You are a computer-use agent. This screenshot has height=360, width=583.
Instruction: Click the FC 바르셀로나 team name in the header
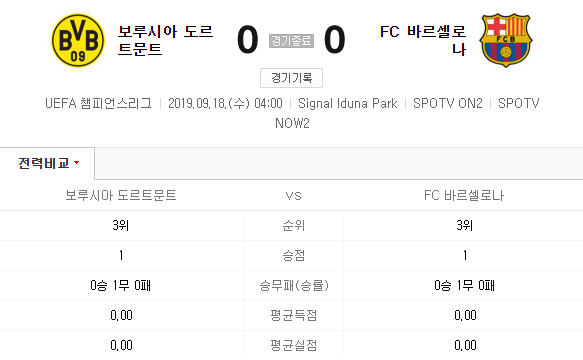(423, 40)
